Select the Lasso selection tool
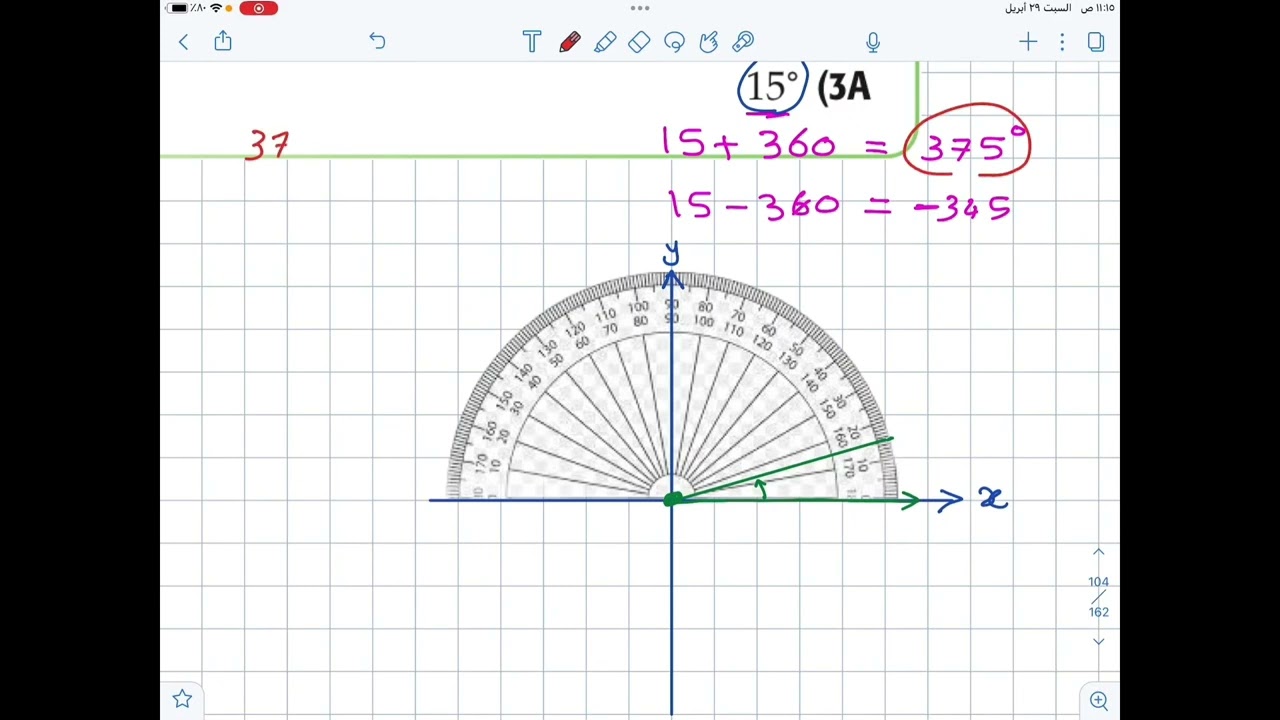 click(x=674, y=41)
